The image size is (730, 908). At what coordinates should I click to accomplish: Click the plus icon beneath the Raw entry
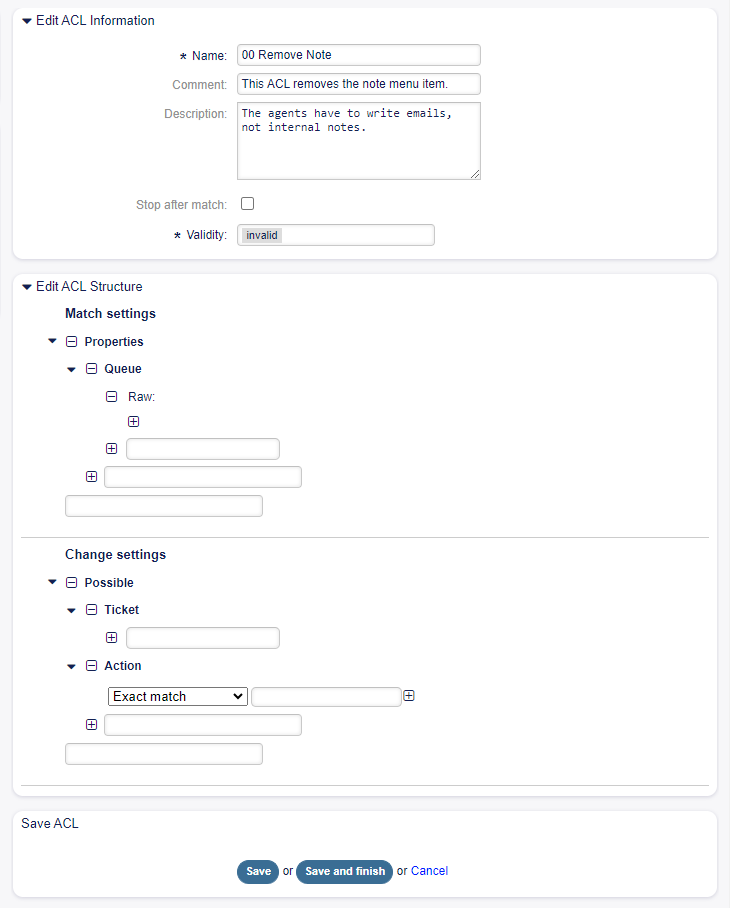[x=133, y=421]
